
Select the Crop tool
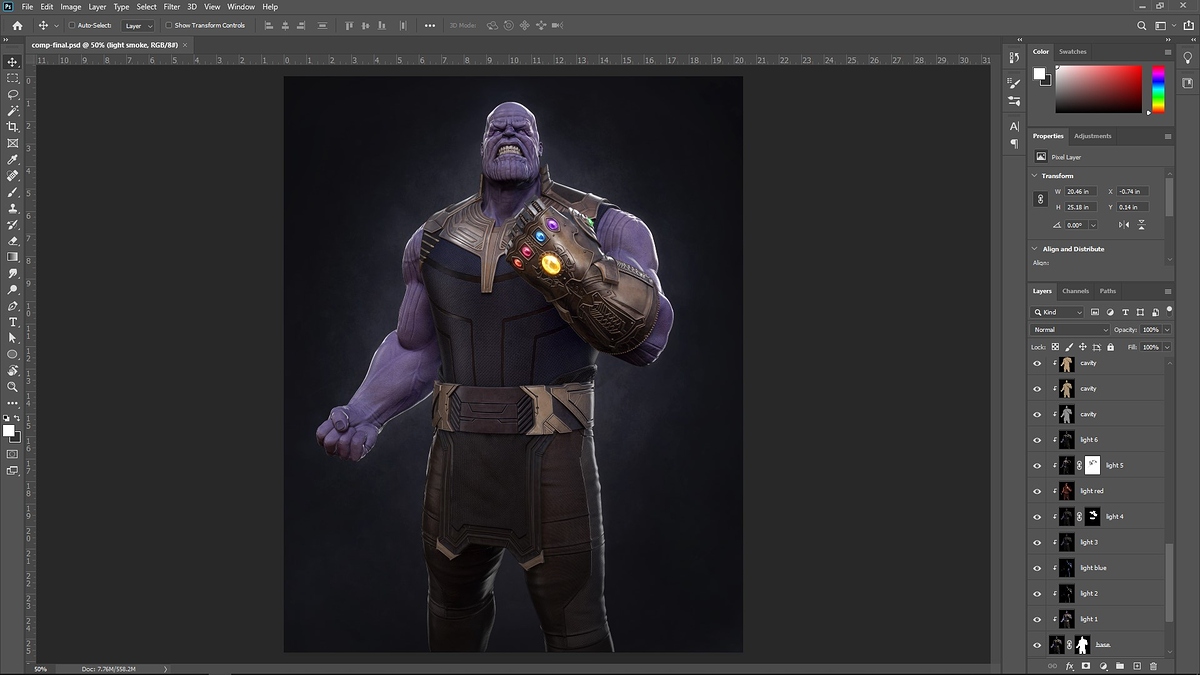pos(13,127)
